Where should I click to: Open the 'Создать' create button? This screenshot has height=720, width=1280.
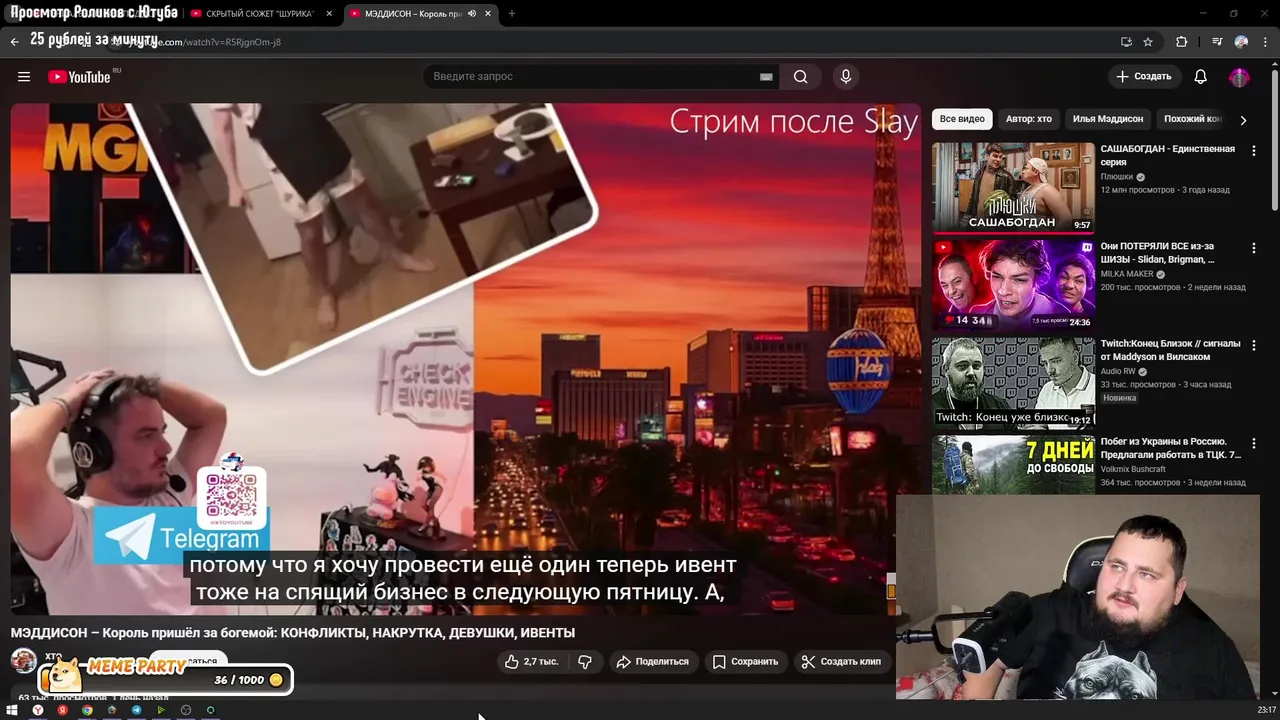pos(1143,77)
